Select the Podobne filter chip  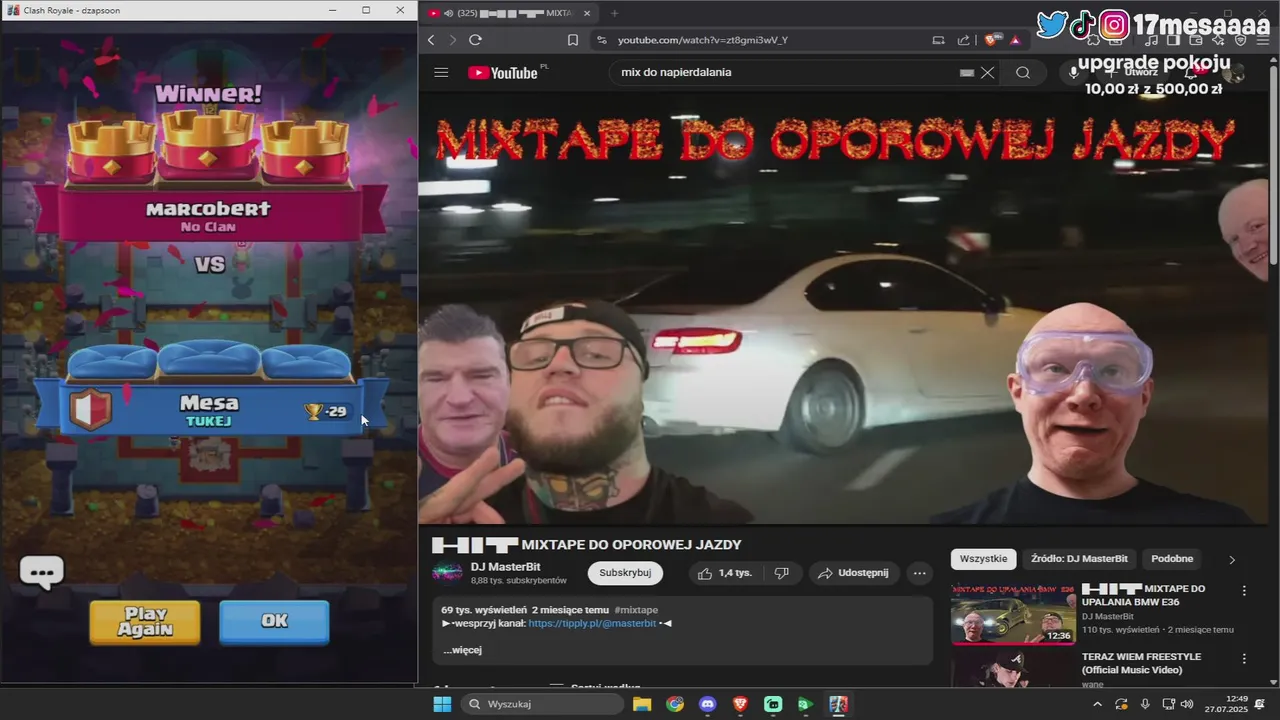point(1172,559)
